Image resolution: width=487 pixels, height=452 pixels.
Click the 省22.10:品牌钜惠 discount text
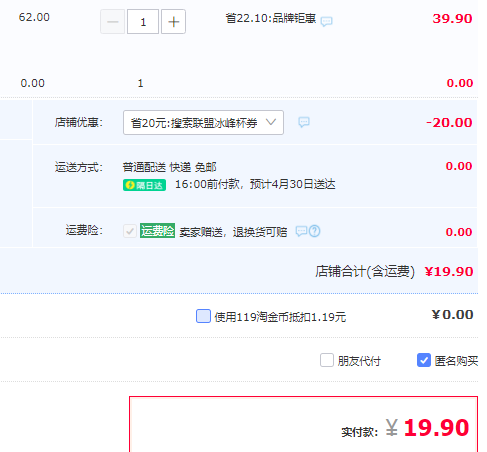click(x=271, y=18)
